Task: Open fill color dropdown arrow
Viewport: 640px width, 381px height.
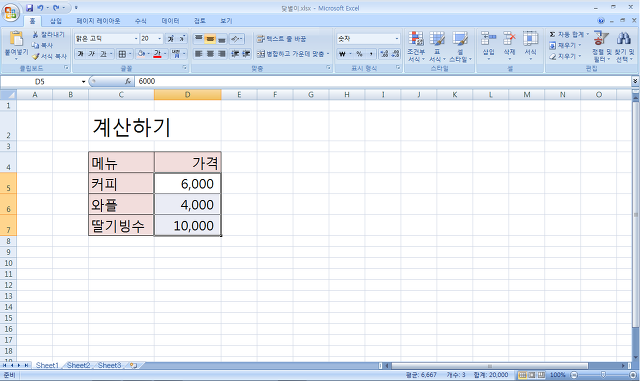Action: pos(149,54)
